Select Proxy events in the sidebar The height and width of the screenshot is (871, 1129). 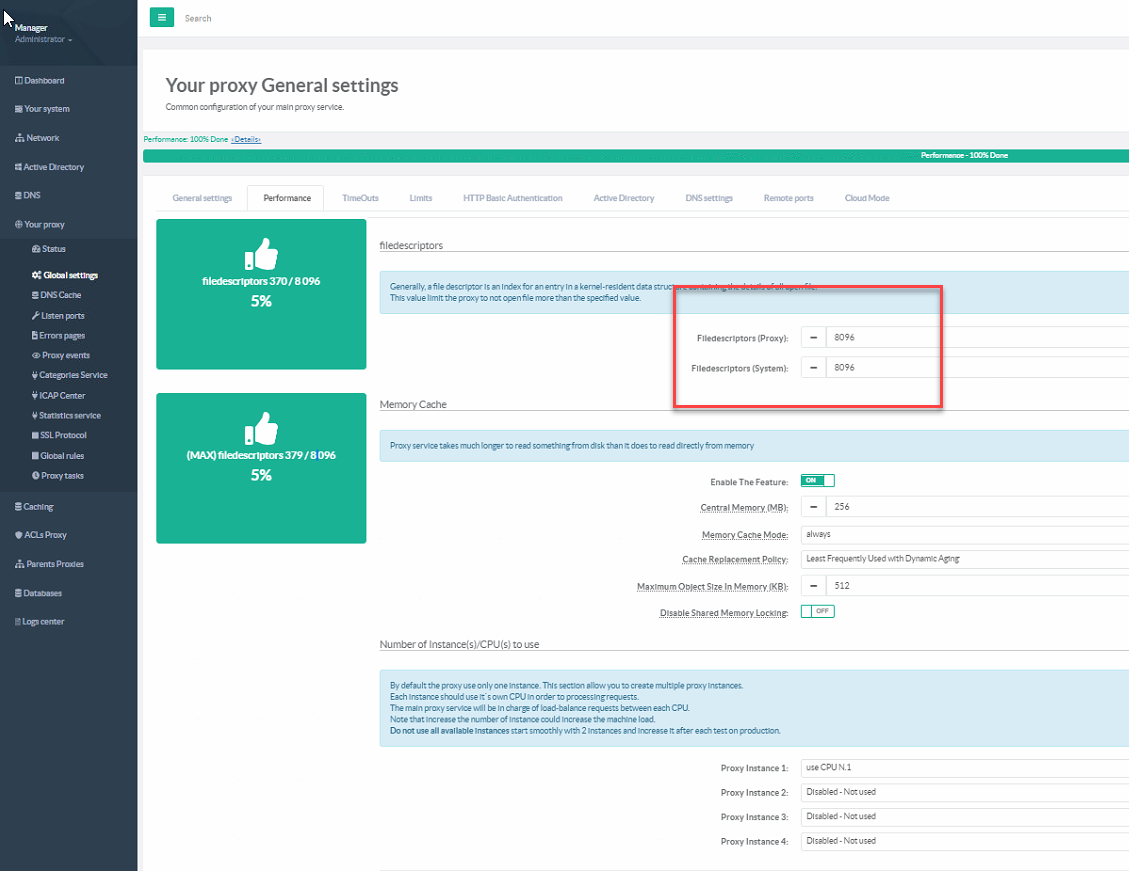click(64, 355)
